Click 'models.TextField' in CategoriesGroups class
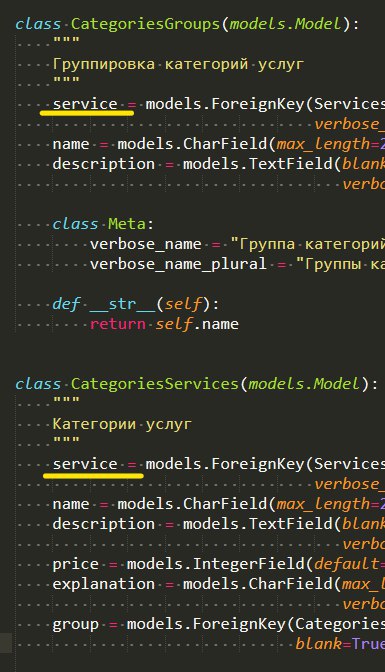Screen dimensions: 385x672 coord(258,164)
